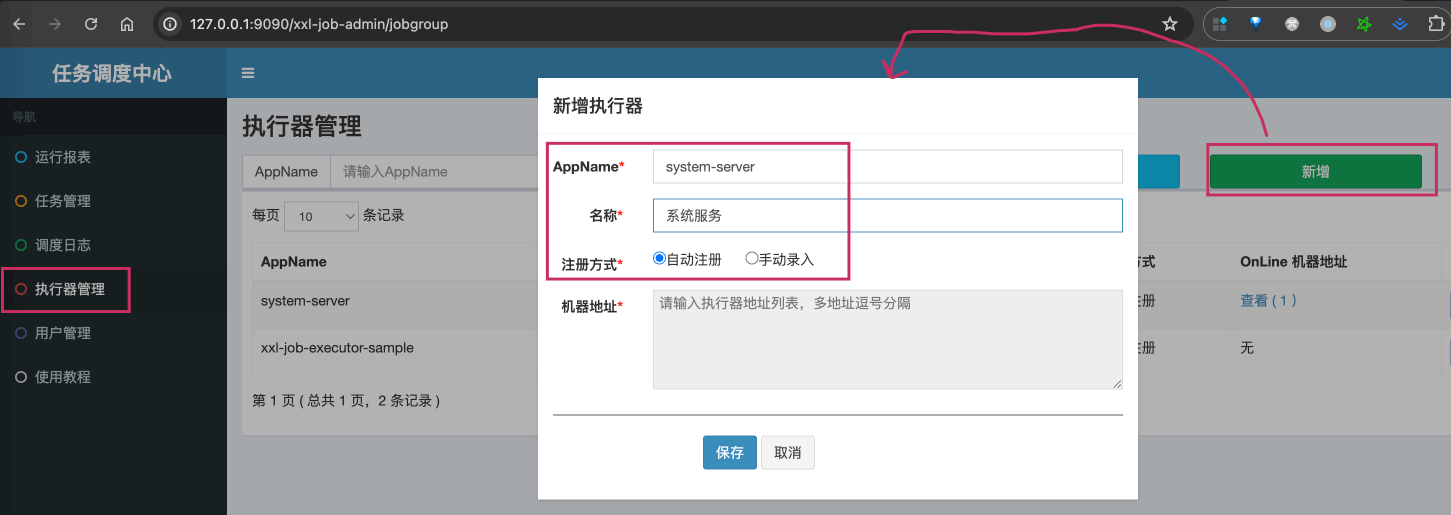
Task: Click the hamburger sidebar toggle icon
Action: [x=248, y=73]
